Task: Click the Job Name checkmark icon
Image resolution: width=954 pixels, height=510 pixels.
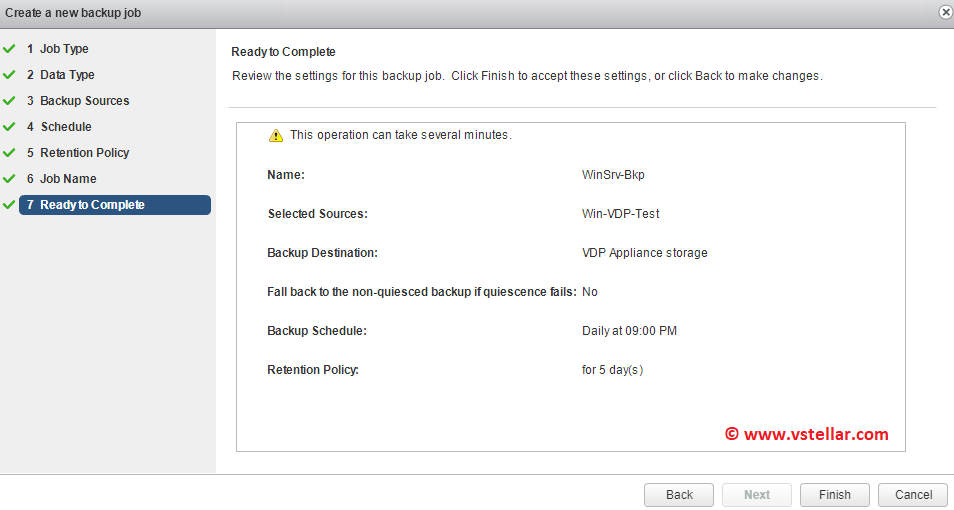Action: tap(9, 178)
